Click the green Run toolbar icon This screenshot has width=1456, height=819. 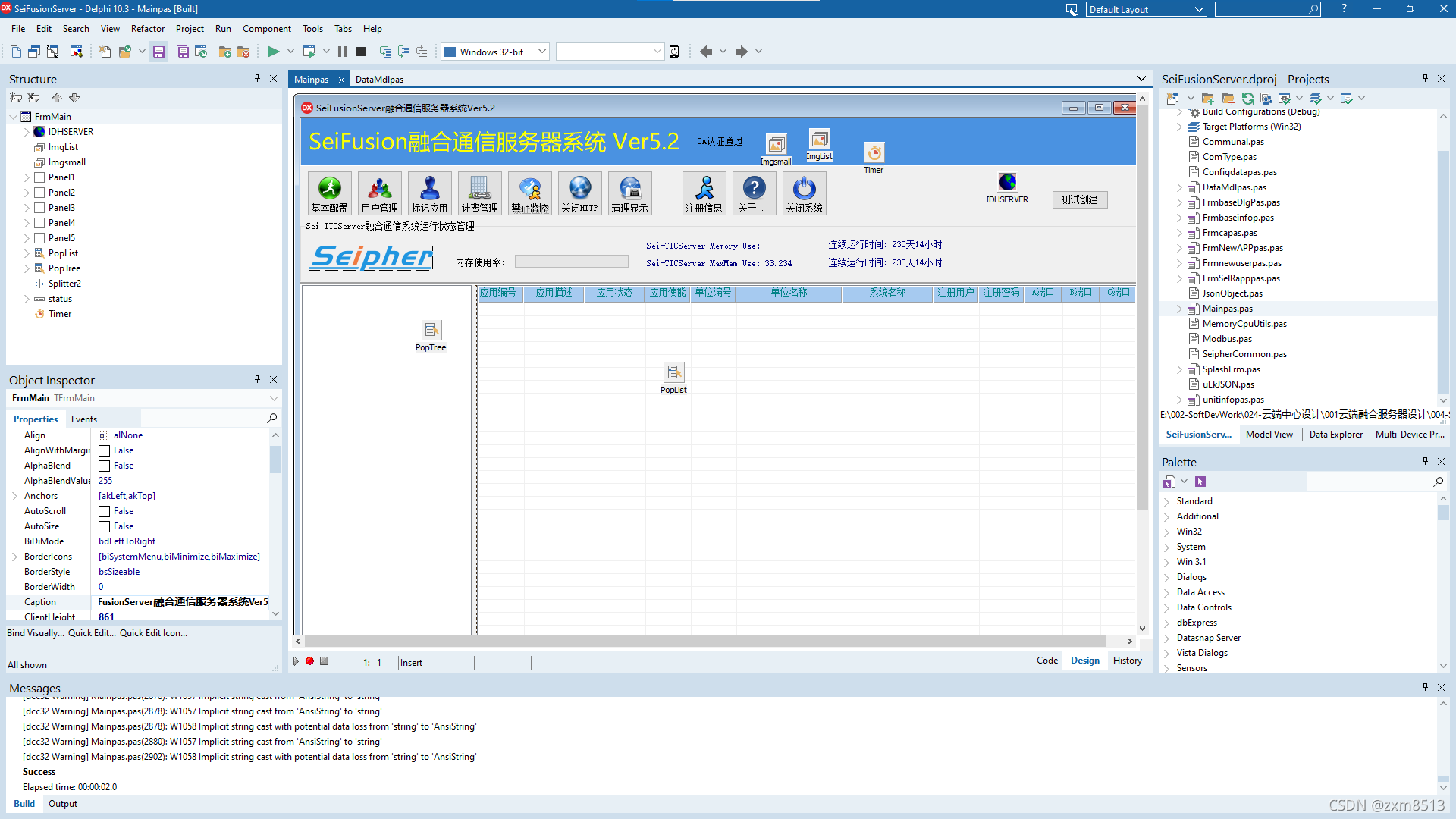(x=274, y=52)
